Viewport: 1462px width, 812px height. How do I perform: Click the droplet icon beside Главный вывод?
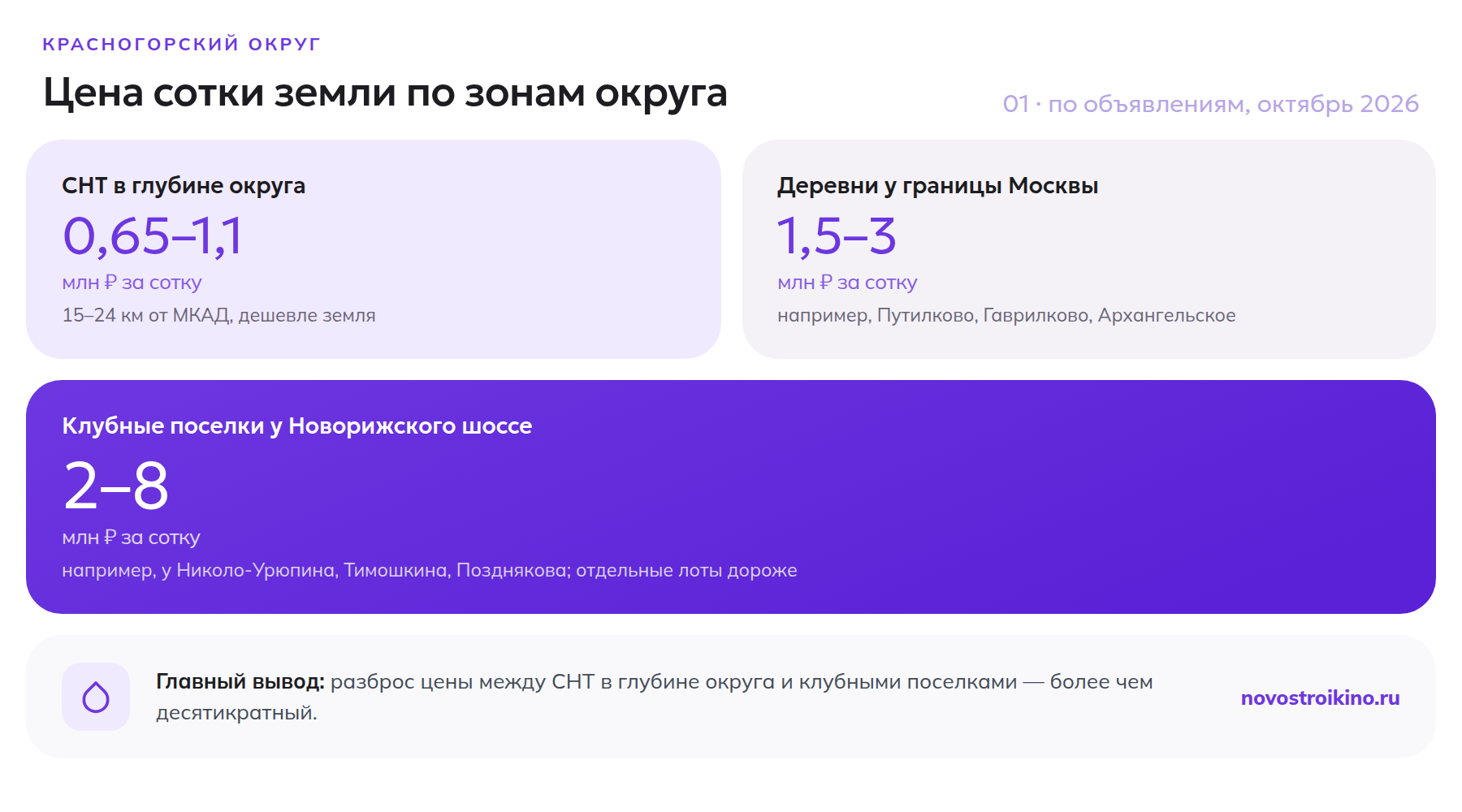pyautogui.click(x=96, y=697)
